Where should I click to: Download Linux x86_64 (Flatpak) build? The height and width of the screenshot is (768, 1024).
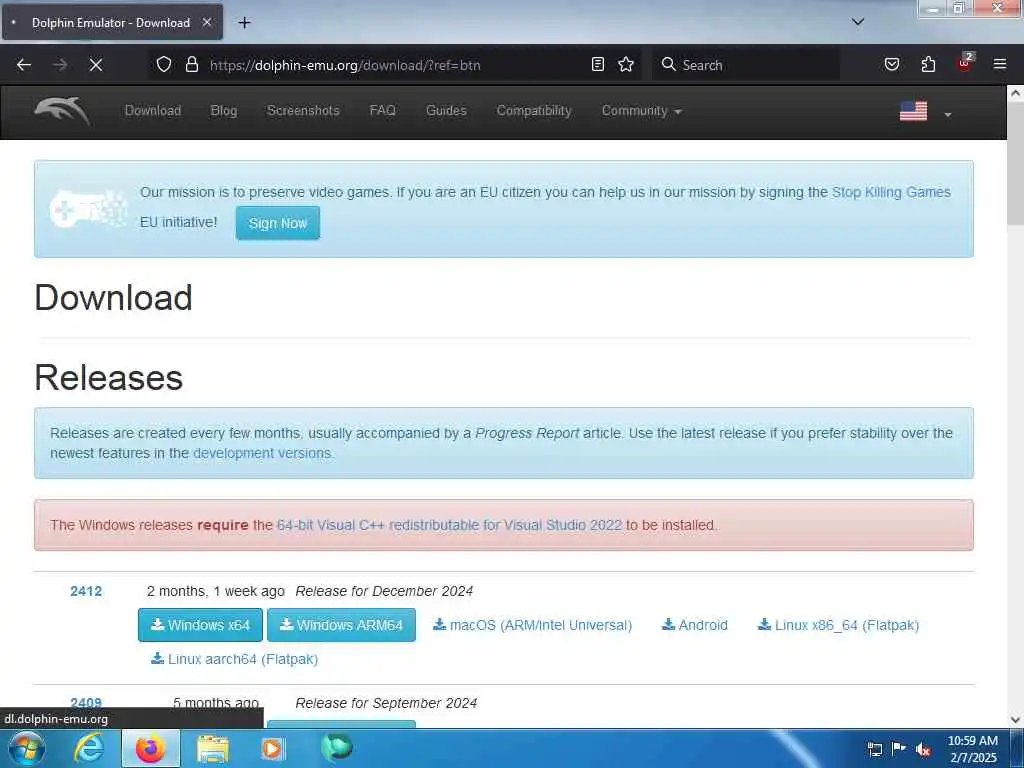coord(838,625)
